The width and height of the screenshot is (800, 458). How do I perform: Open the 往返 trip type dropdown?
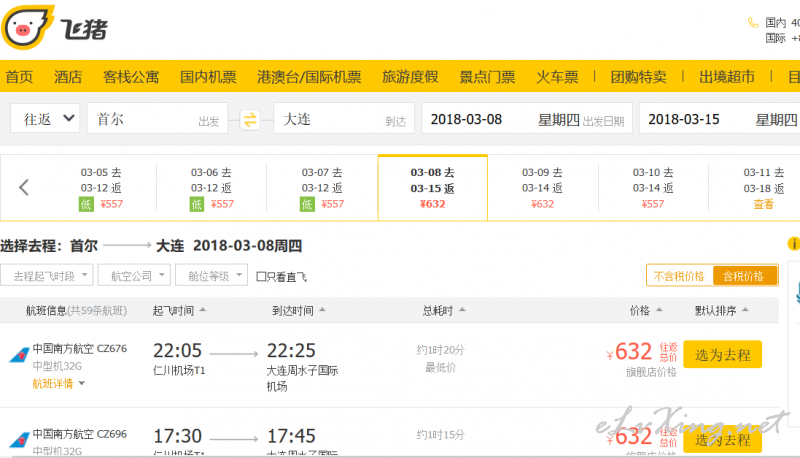[45, 118]
